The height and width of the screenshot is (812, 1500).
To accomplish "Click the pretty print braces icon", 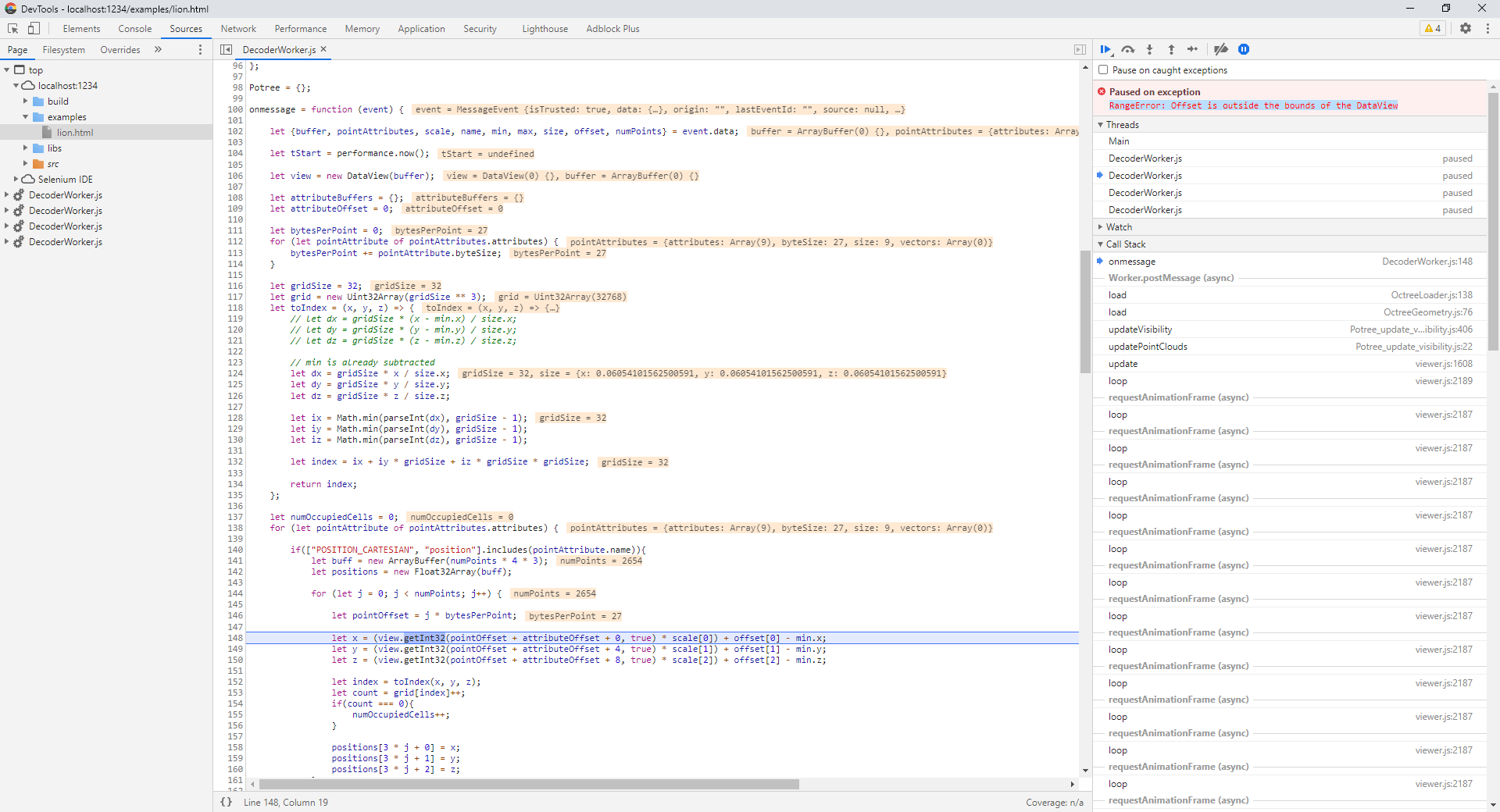I will (226, 802).
